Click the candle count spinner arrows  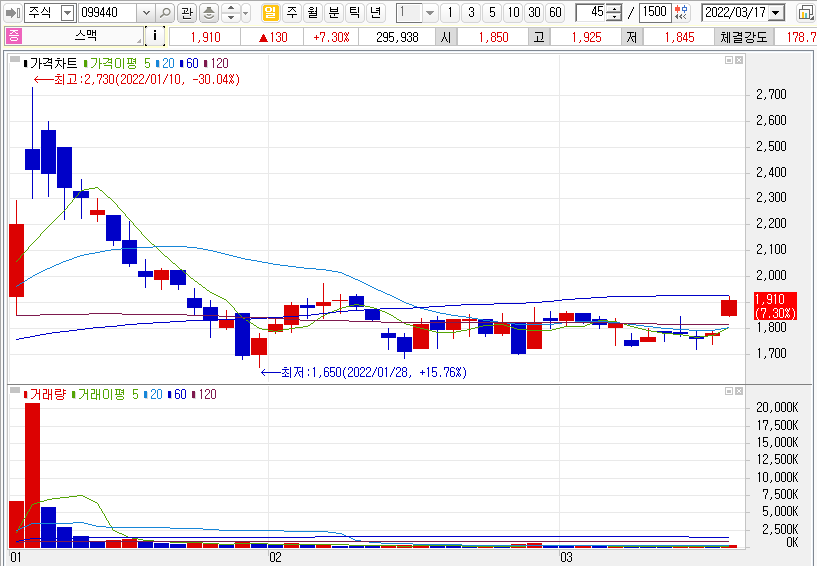coord(615,13)
